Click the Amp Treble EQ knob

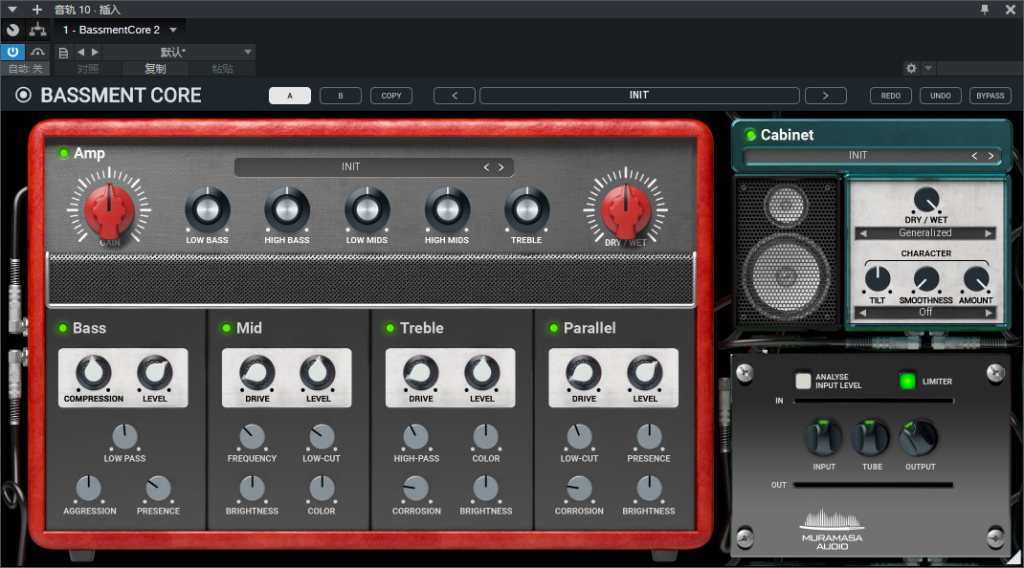click(x=526, y=210)
